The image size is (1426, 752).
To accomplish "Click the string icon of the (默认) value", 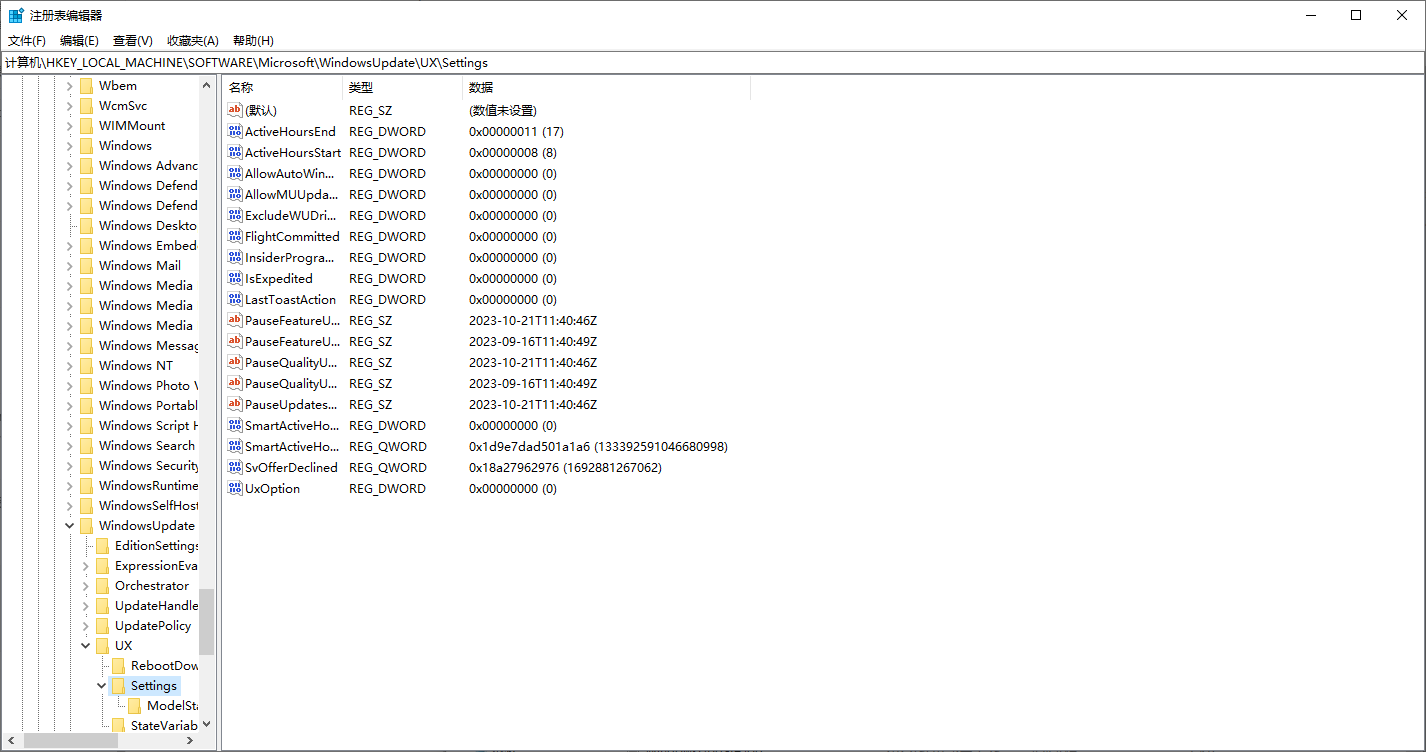I will tap(235, 110).
